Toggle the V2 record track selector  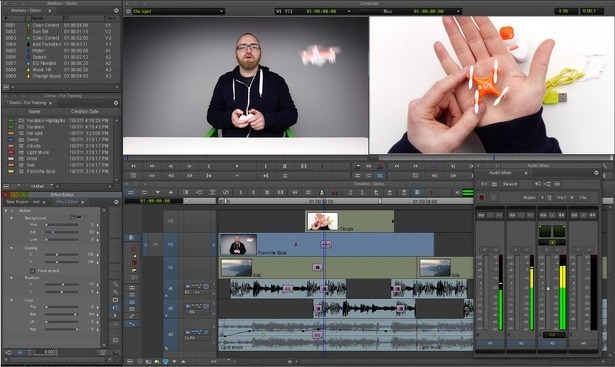[170, 244]
